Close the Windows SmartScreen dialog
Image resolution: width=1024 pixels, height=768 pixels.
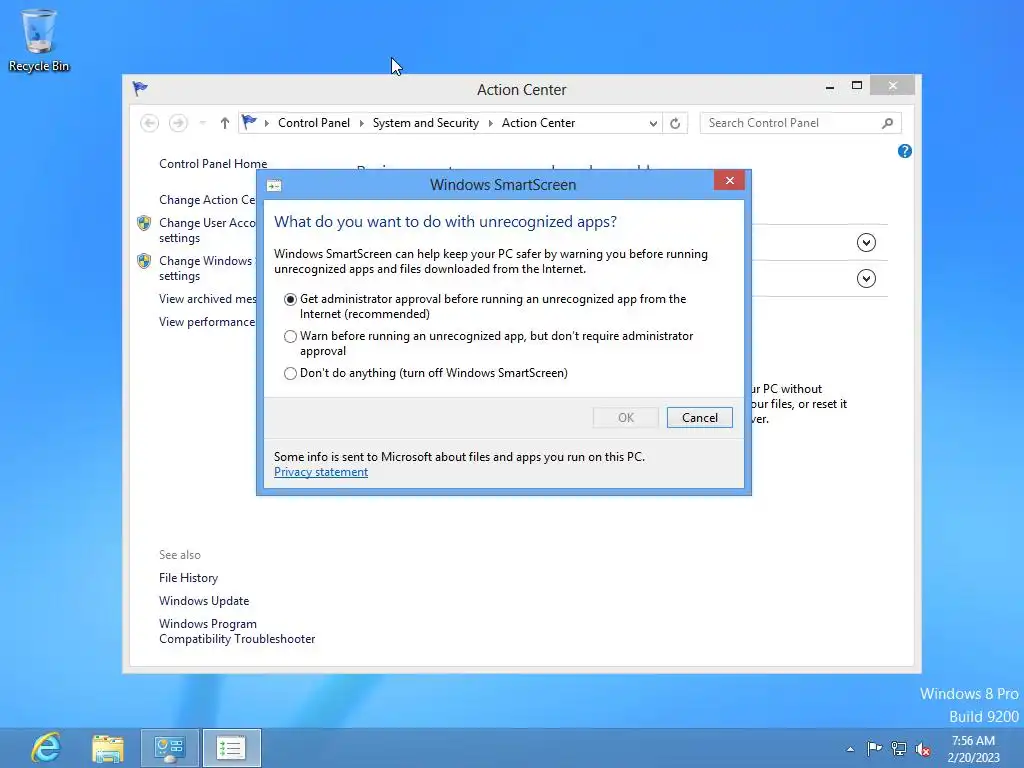point(729,180)
